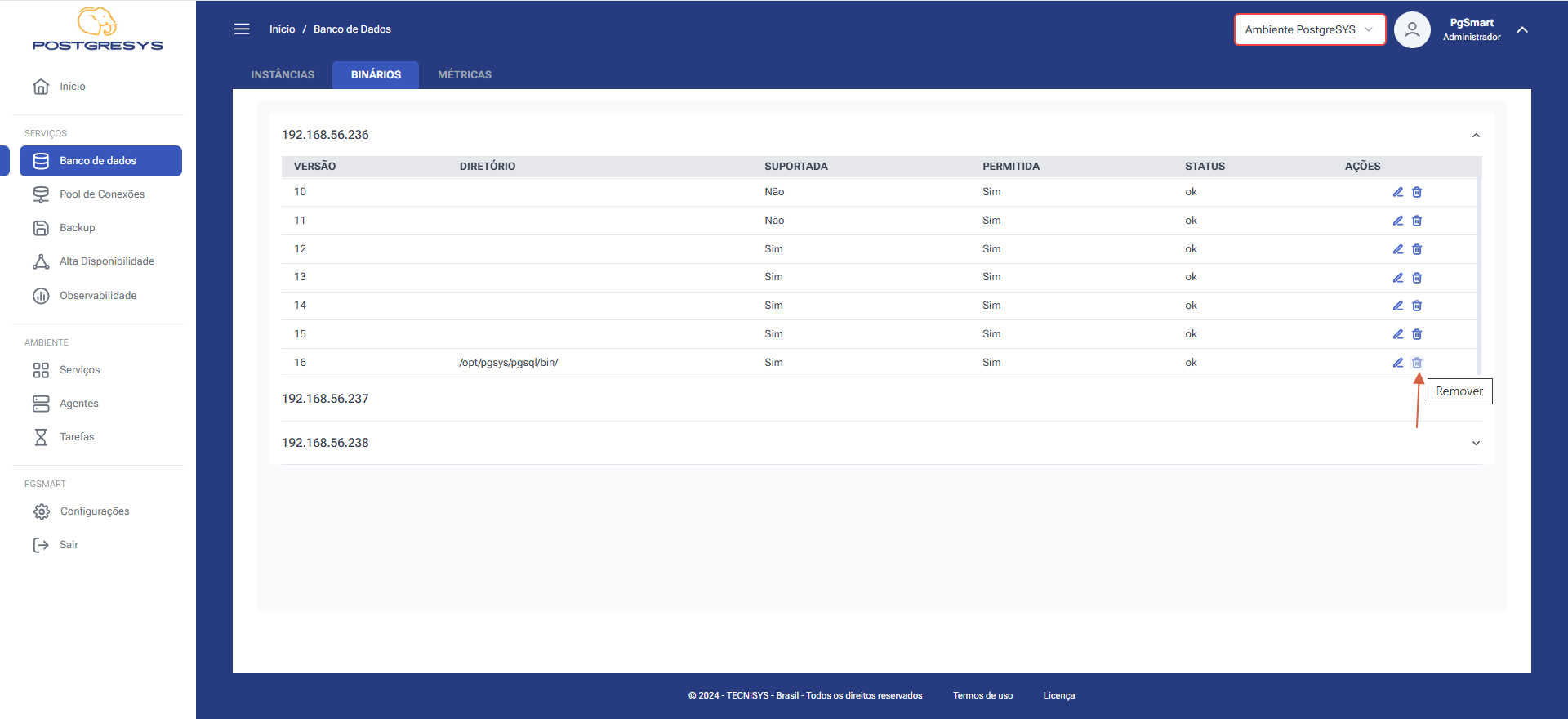Click ok status for version 13

(x=1191, y=277)
